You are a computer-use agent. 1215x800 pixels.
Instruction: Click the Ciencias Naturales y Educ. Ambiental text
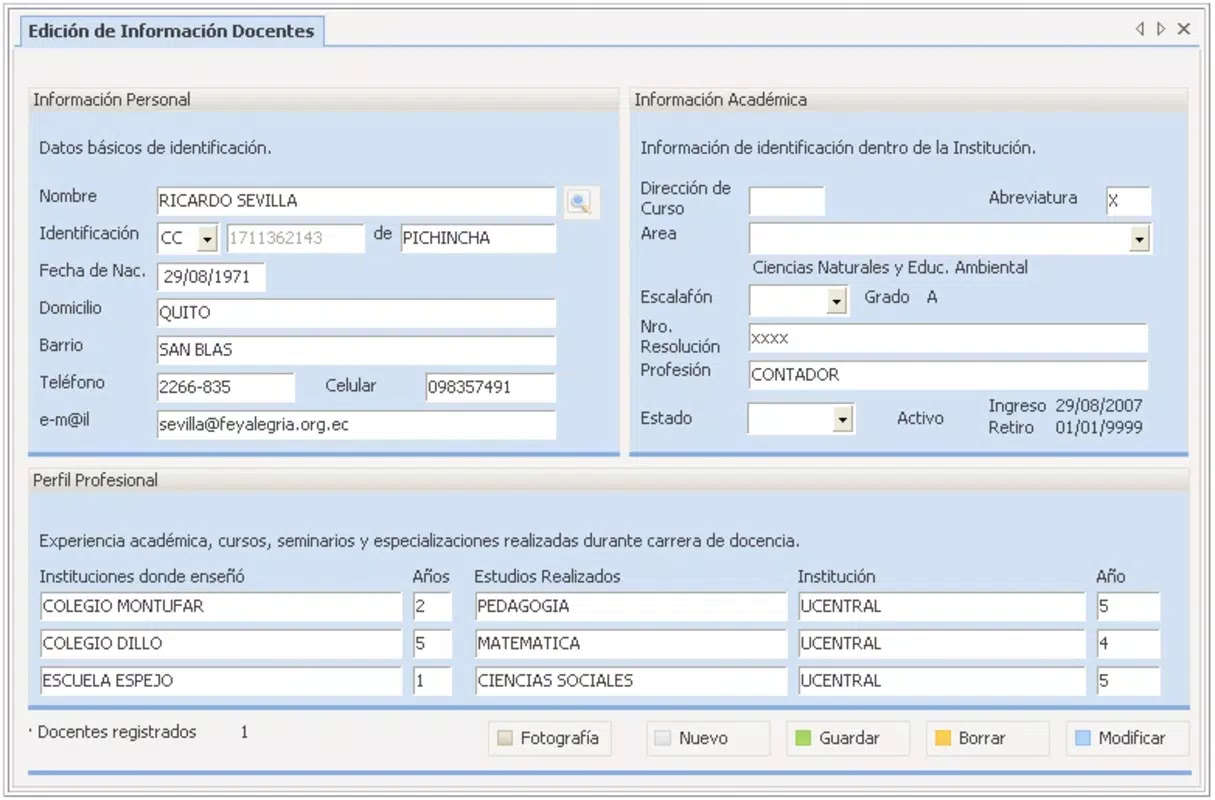890,268
